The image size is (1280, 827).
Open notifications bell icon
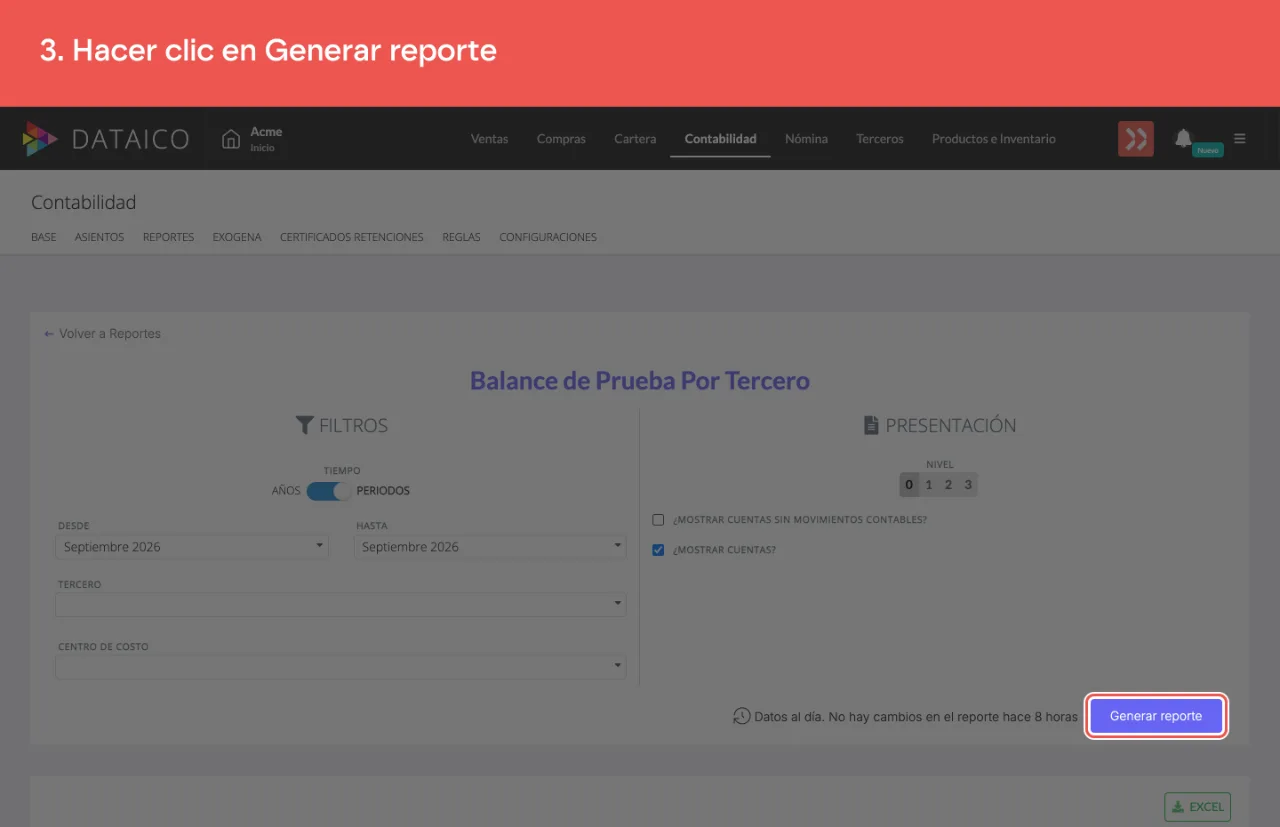pos(1183,138)
